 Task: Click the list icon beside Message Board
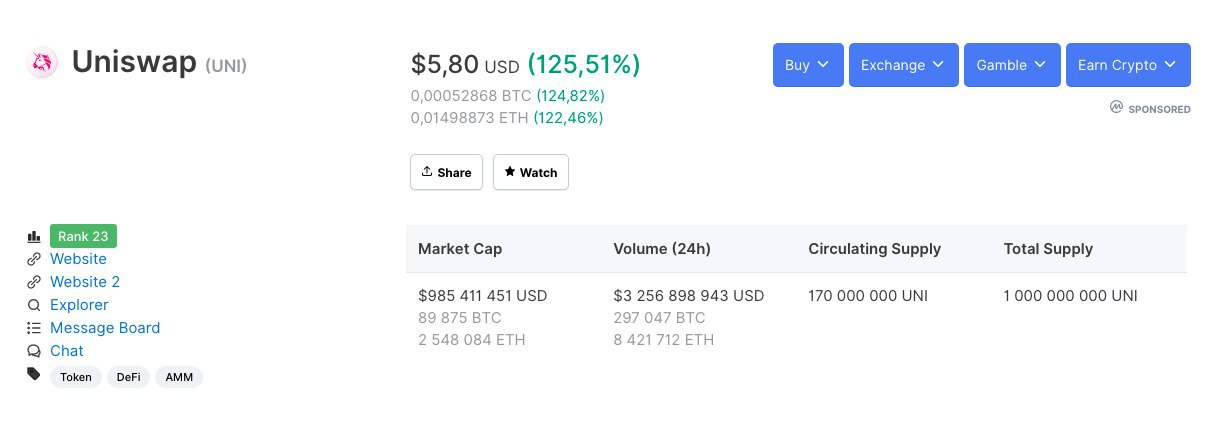coord(34,328)
